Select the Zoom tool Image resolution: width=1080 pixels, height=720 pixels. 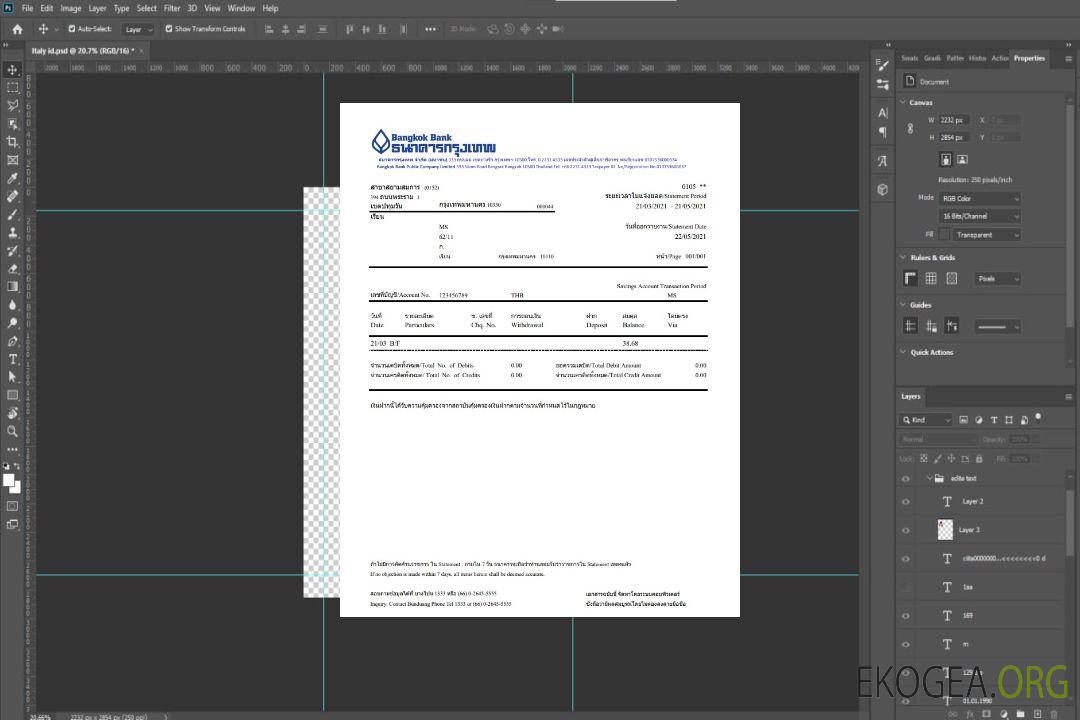(12, 431)
